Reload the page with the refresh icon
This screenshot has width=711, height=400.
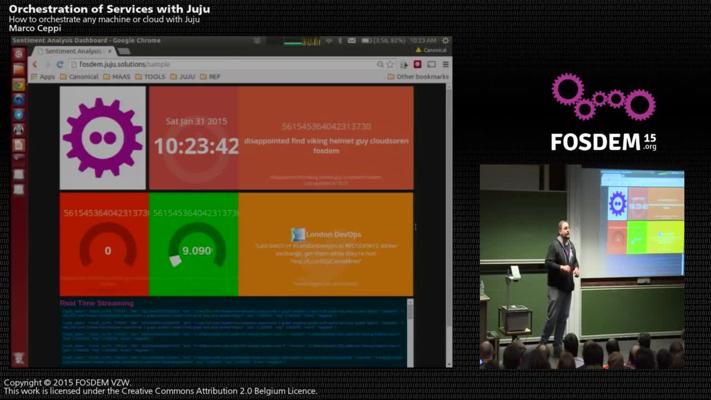tap(59, 64)
